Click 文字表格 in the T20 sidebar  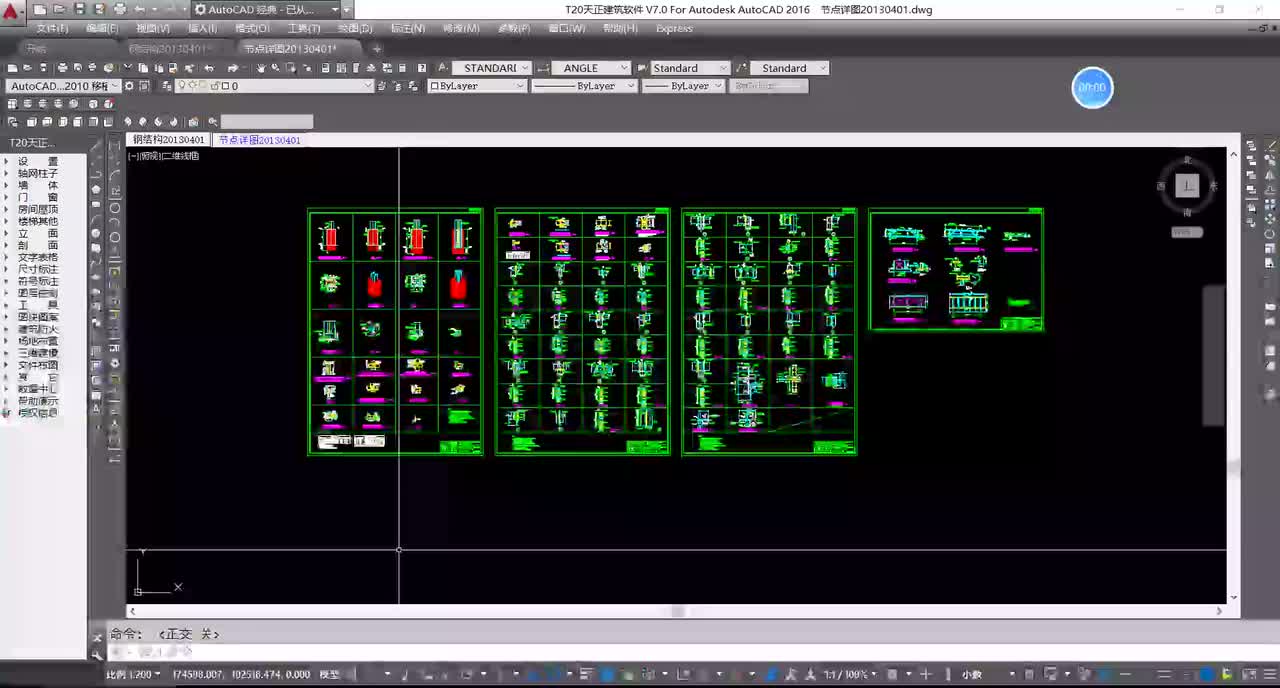38,257
